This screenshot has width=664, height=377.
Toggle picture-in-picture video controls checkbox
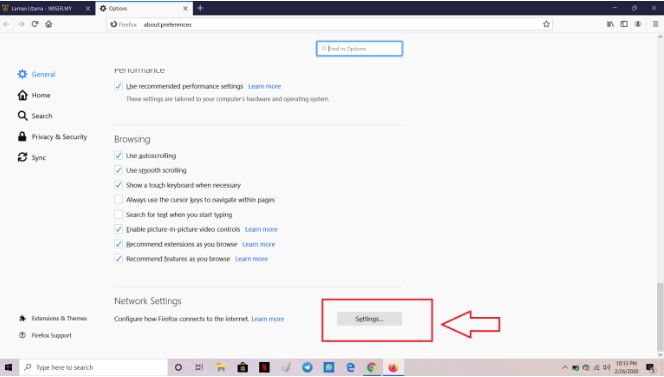tap(118, 229)
